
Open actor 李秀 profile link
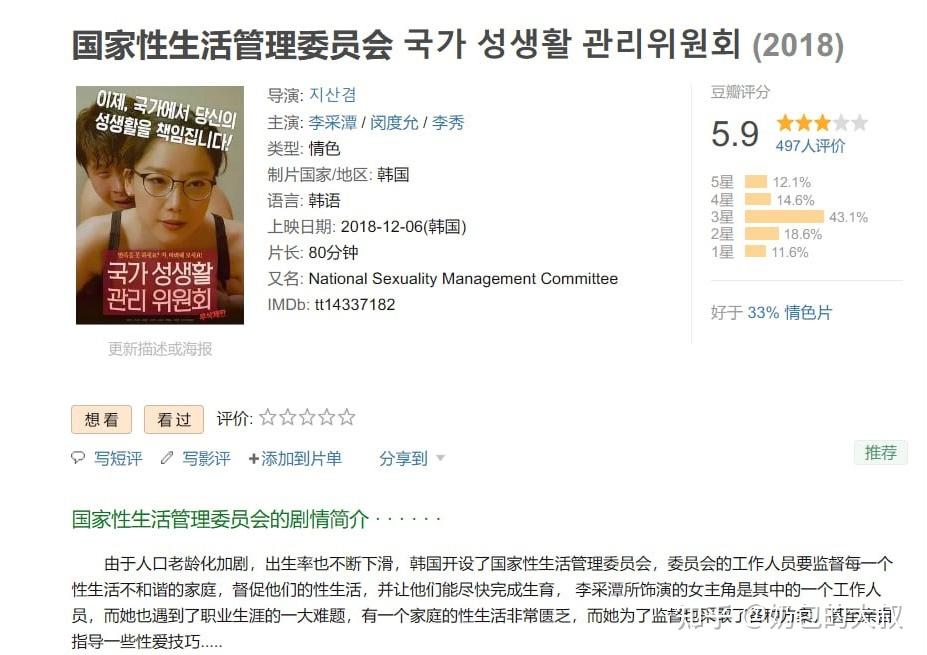(x=448, y=122)
